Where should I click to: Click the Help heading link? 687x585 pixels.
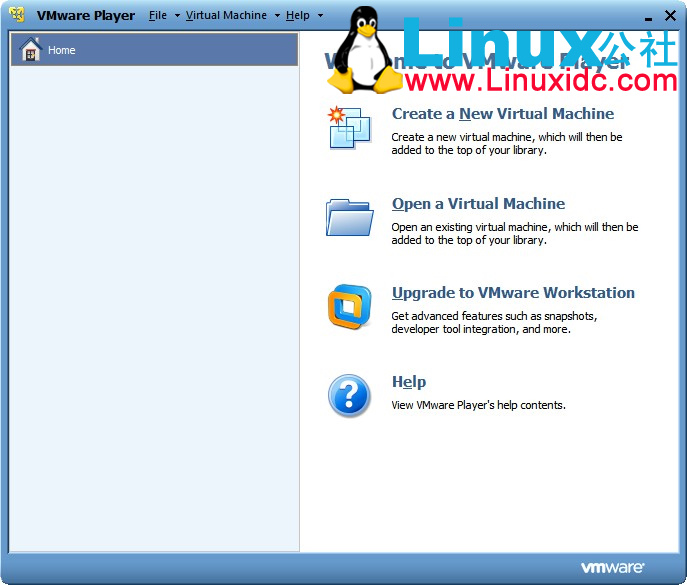click(x=409, y=382)
